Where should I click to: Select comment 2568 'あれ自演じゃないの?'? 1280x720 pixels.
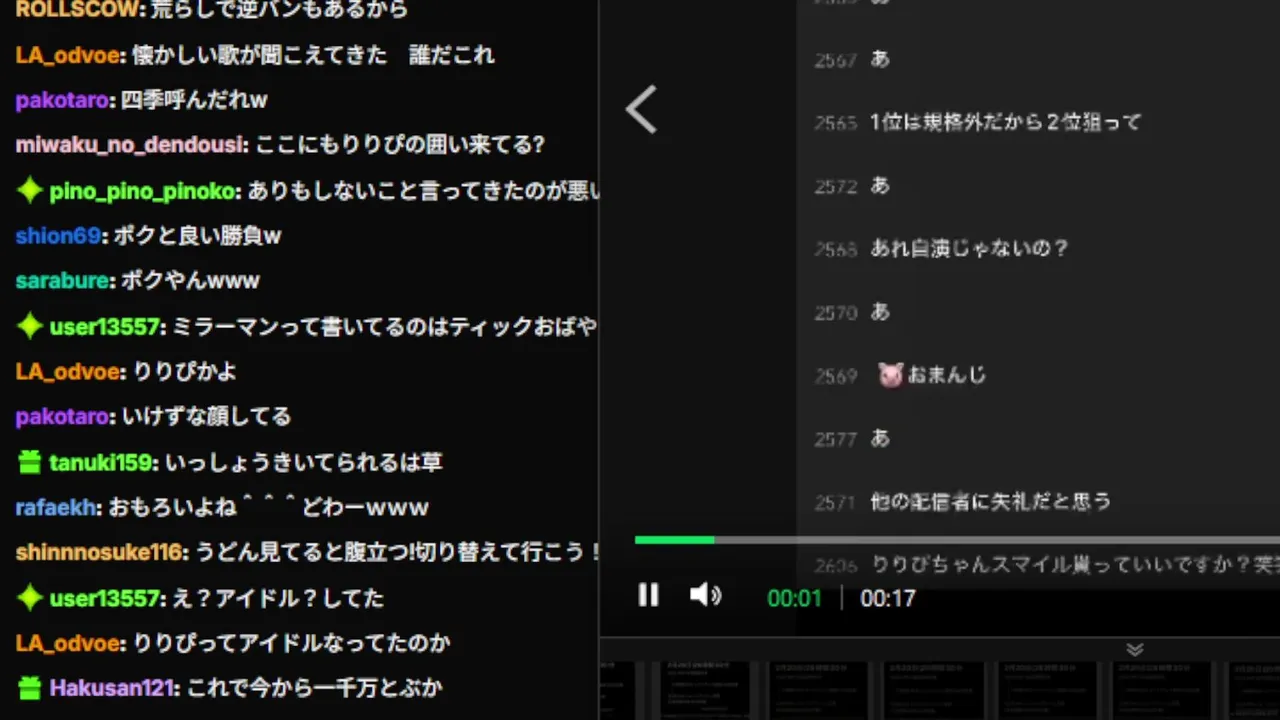coord(969,248)
